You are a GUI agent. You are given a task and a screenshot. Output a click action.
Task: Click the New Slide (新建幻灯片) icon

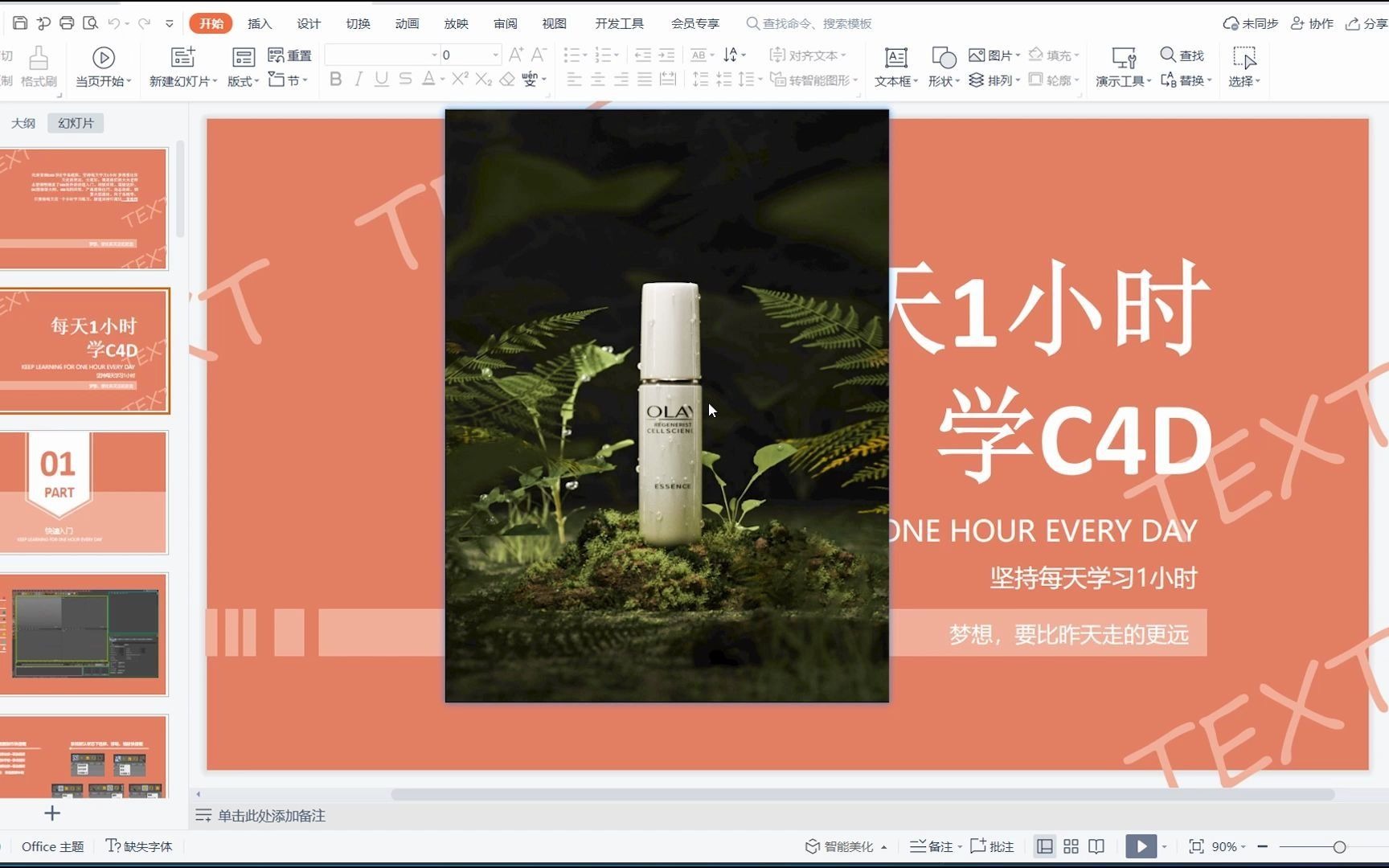click(x=183, y=57)
